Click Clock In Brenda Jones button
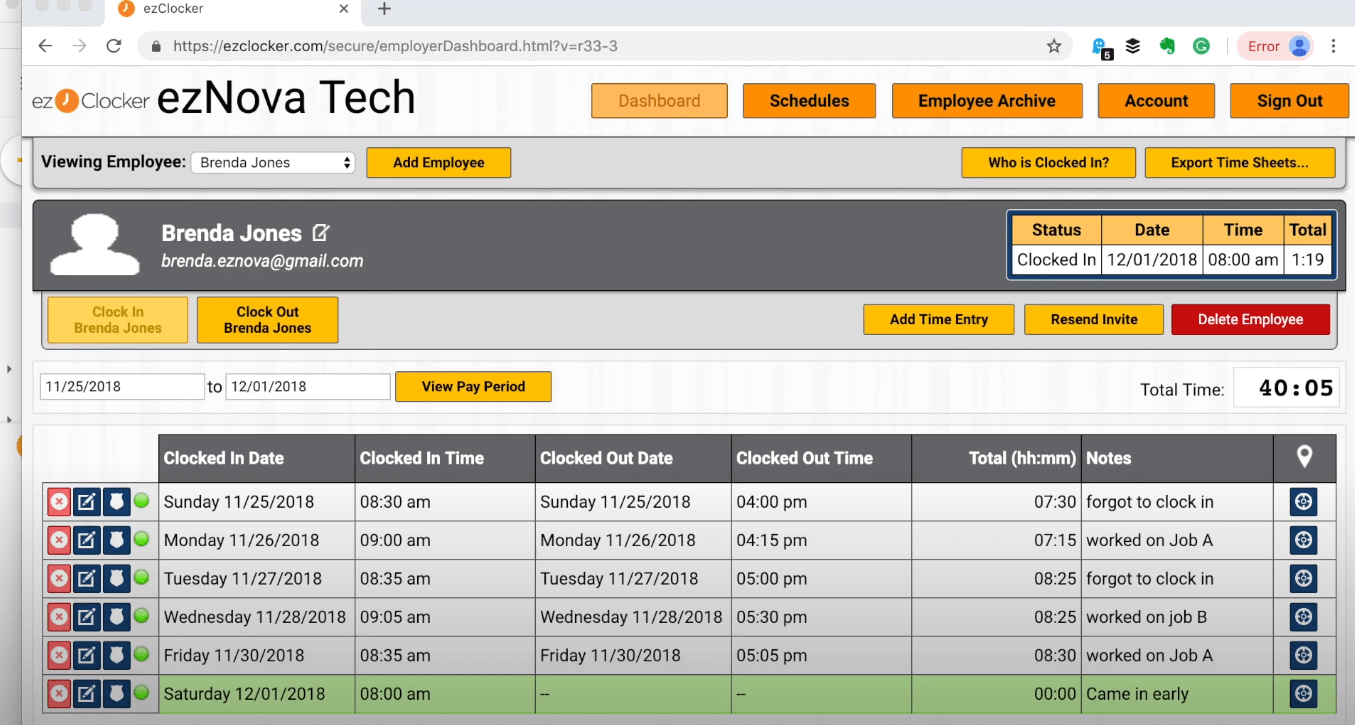This screenshot has height=725, width=1355. (x=118, y=319)
